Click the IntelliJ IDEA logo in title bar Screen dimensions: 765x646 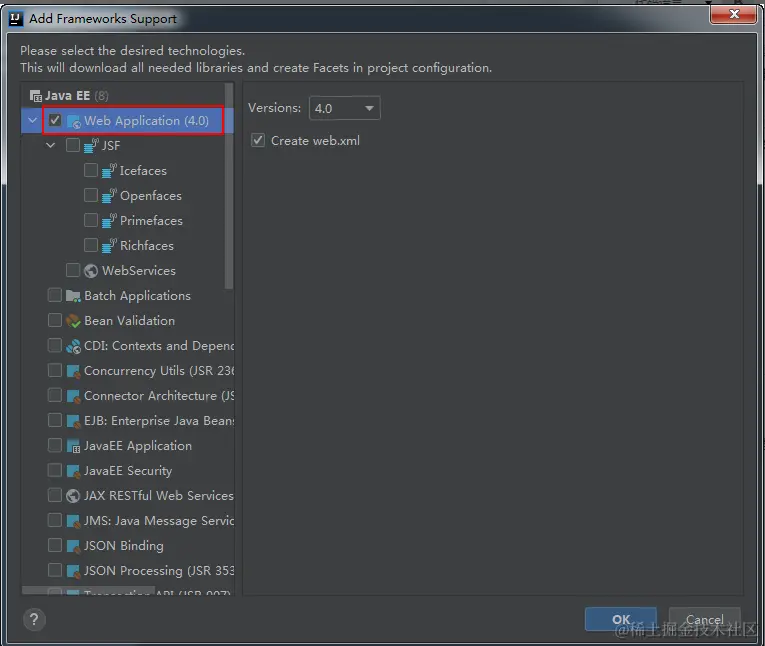click(16, 19)
